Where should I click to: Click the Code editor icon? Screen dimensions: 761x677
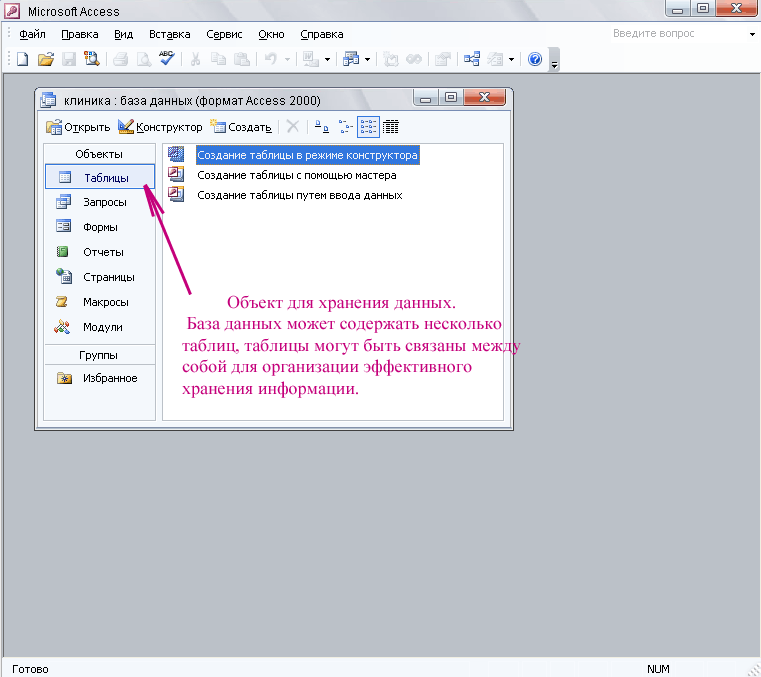[x=391, y=59]
